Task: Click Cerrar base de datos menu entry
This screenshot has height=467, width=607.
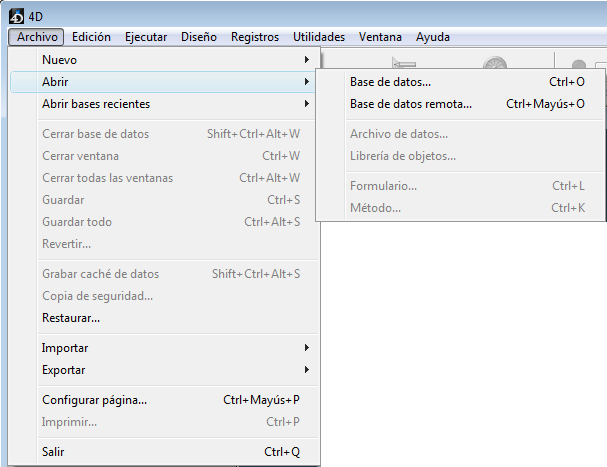Action: click(x=96, y=134)
